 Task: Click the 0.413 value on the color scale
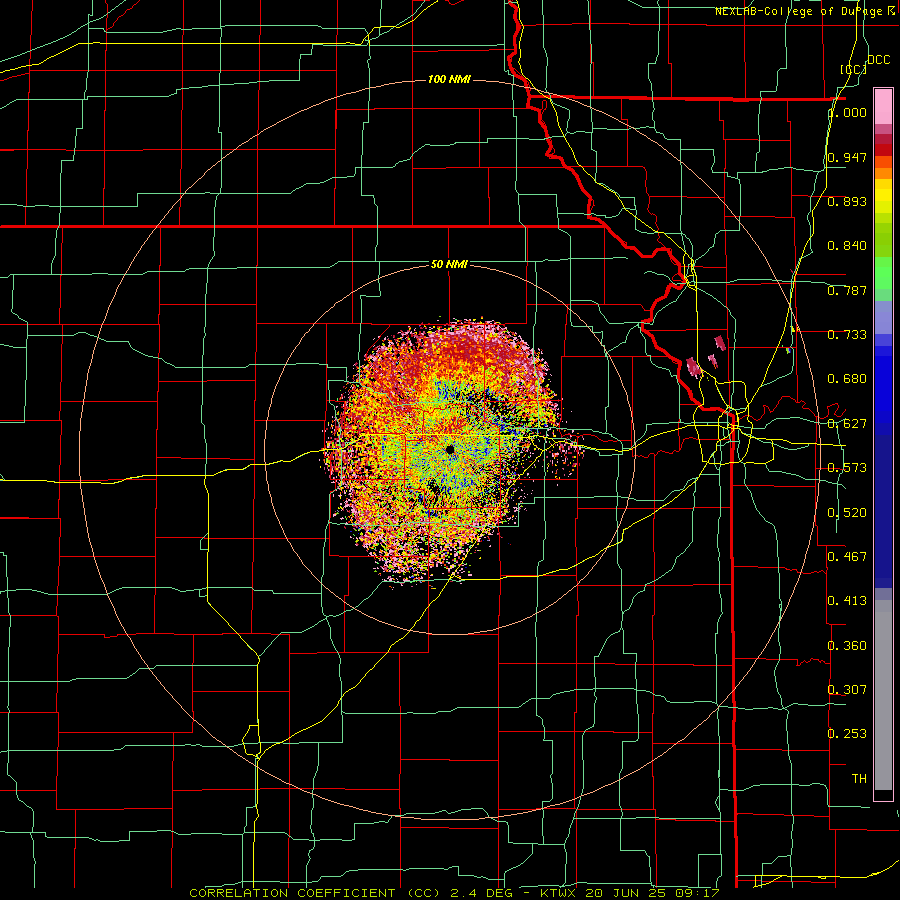tap(847, 601)
